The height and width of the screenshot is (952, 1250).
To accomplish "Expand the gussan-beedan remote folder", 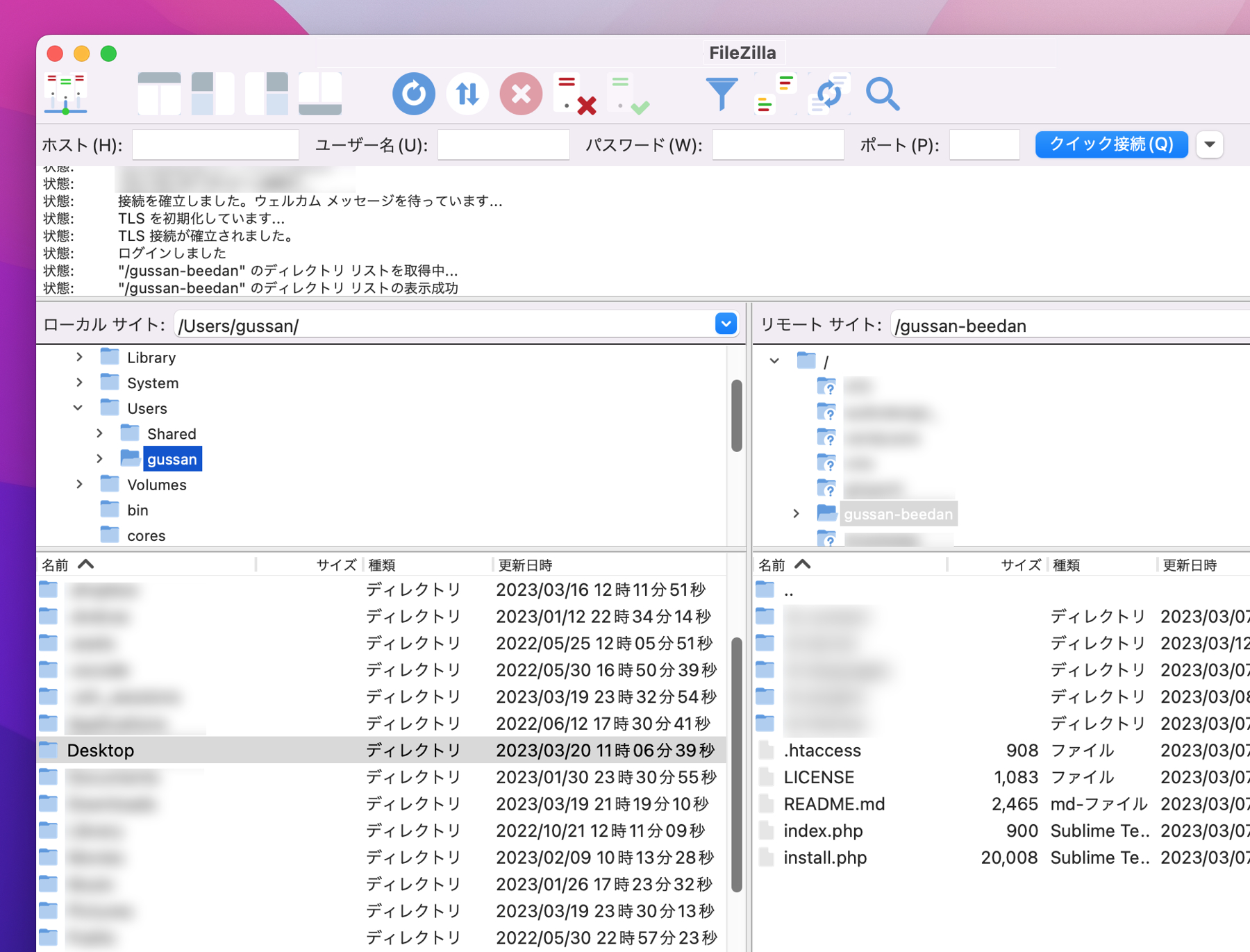I will [x=796, y=514].
